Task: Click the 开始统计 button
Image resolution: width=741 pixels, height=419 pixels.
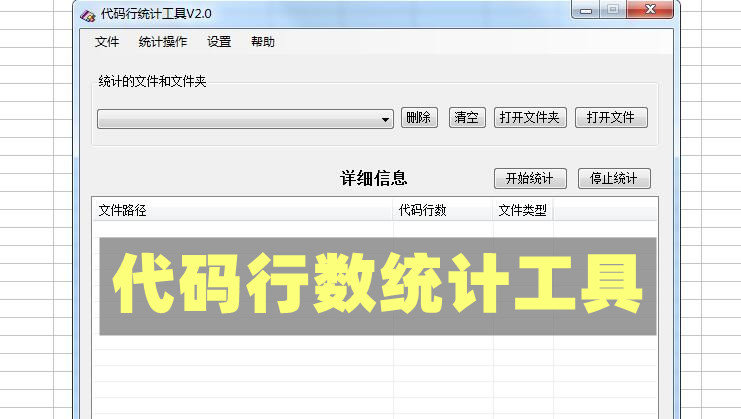Action: click(530, 179)
